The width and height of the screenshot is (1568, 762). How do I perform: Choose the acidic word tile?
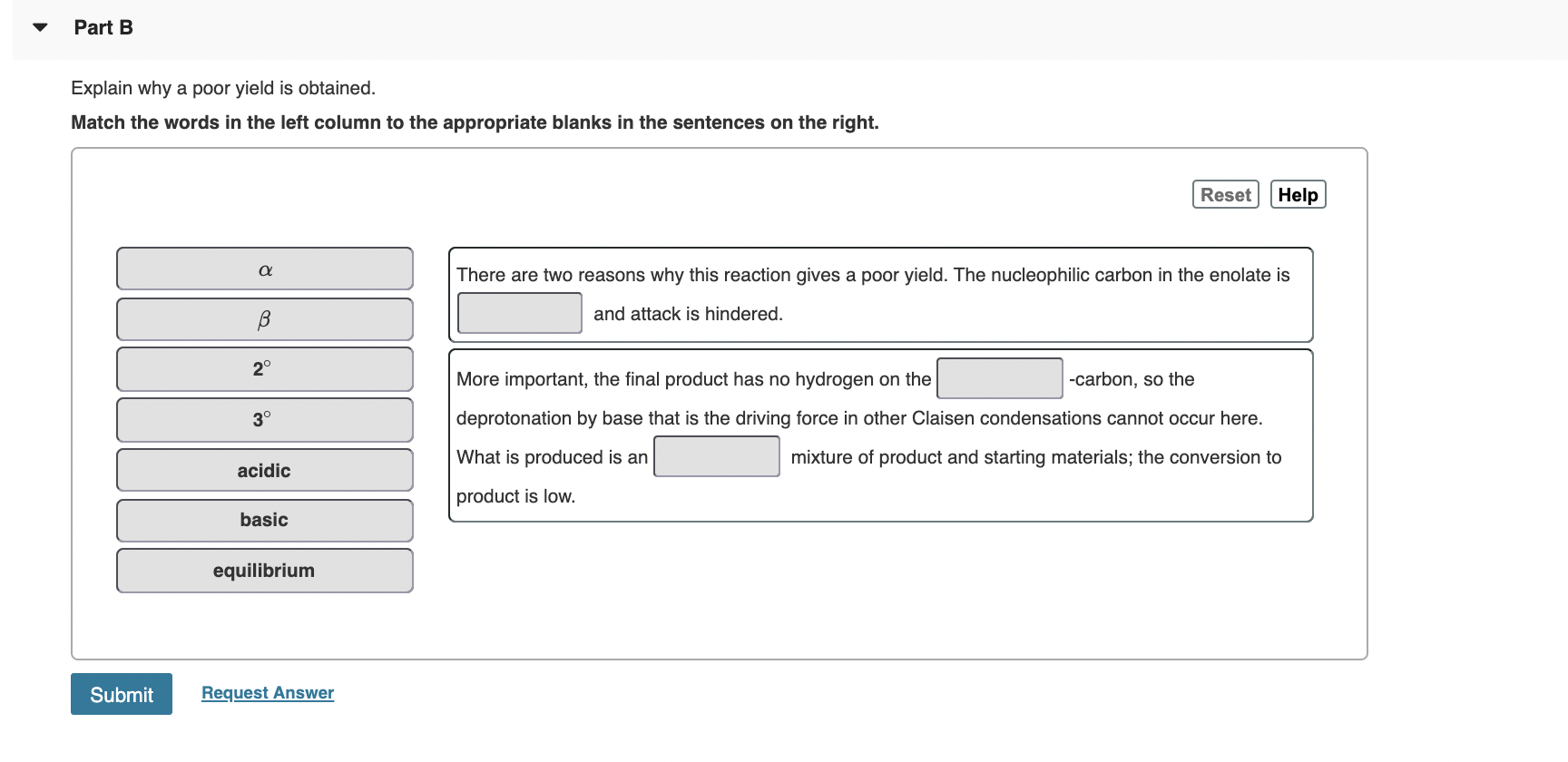[265, 470]
